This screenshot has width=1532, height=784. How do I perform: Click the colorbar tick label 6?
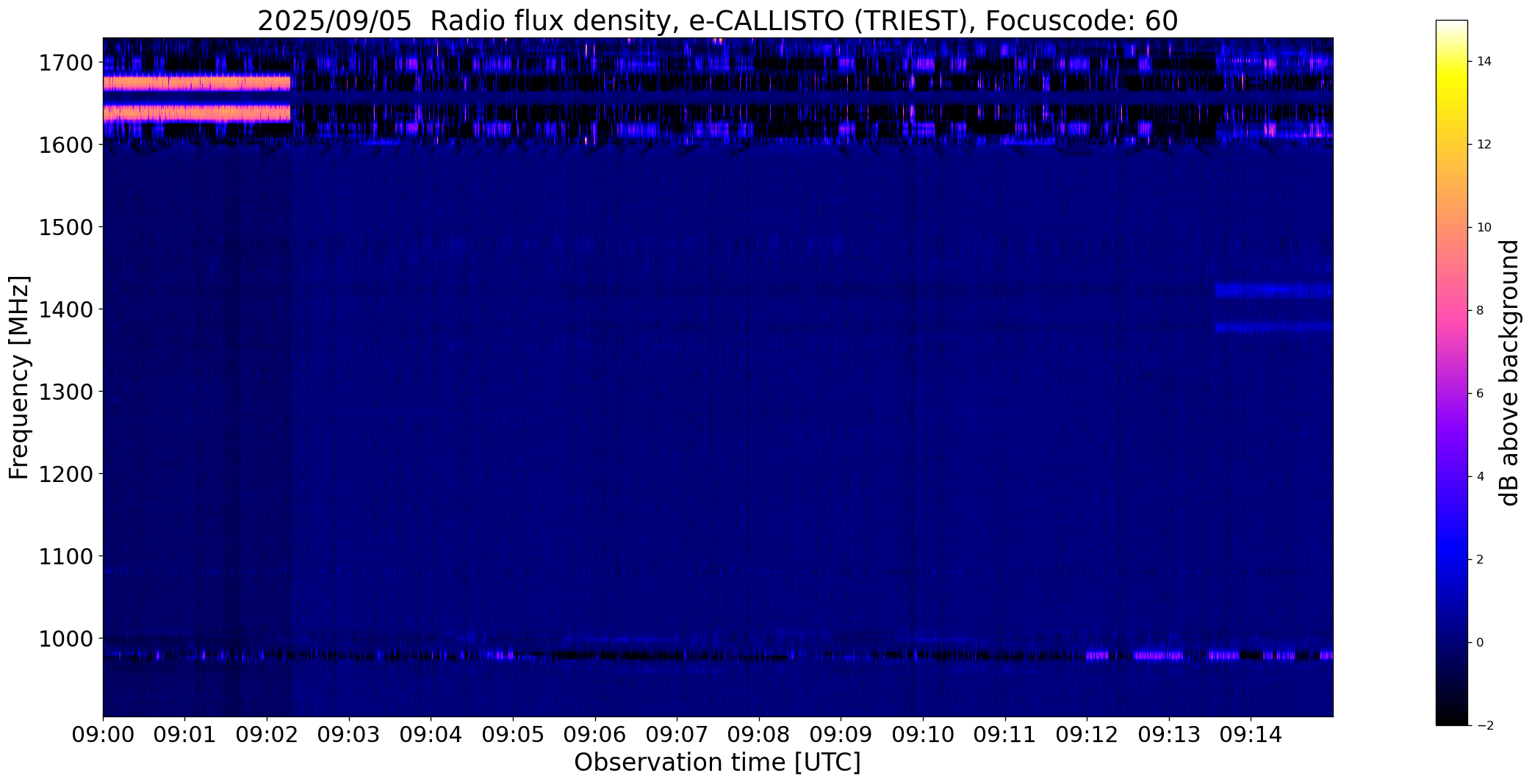click(x=1480, y=394)
